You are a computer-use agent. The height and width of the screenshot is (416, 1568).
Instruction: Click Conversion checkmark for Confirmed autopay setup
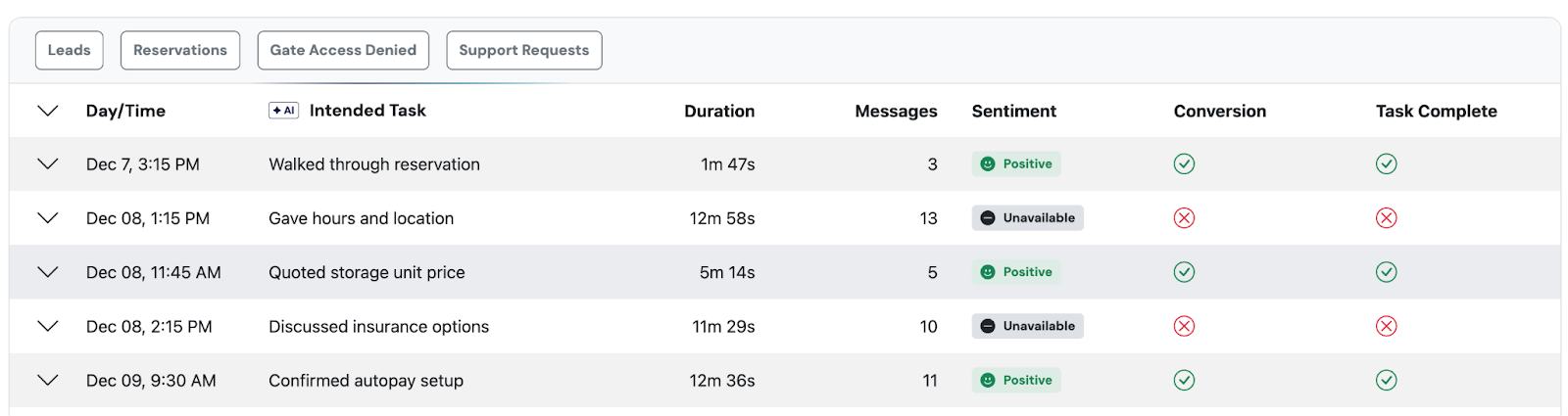[x=1184, y=381]
